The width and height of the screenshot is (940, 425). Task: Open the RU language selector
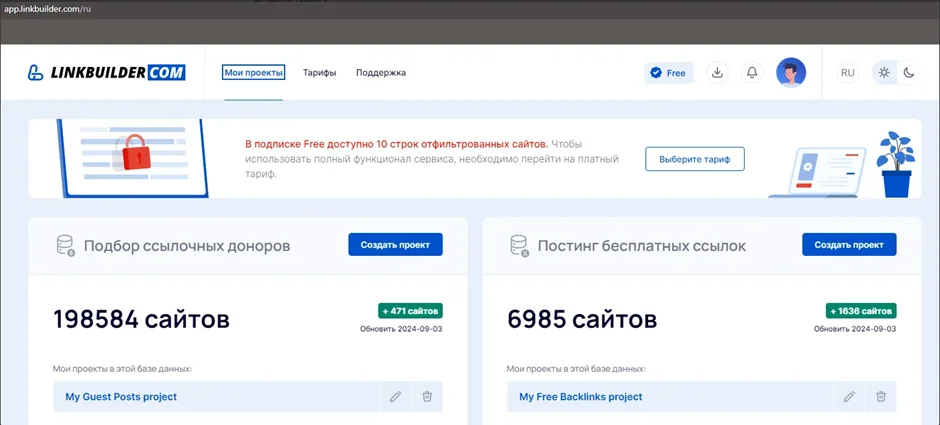click(x=847, y=73)
